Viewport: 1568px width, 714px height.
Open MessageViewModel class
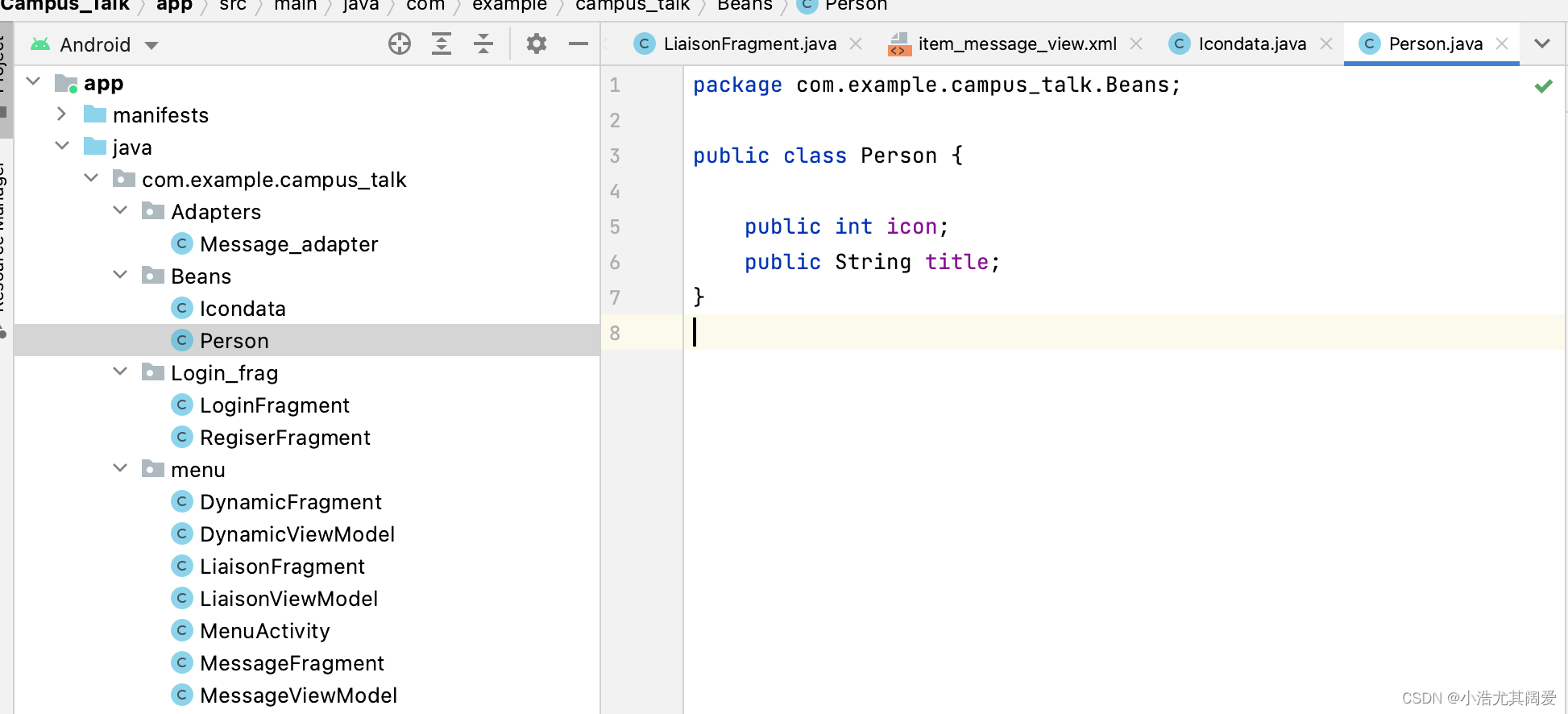[x=299, y=695]
